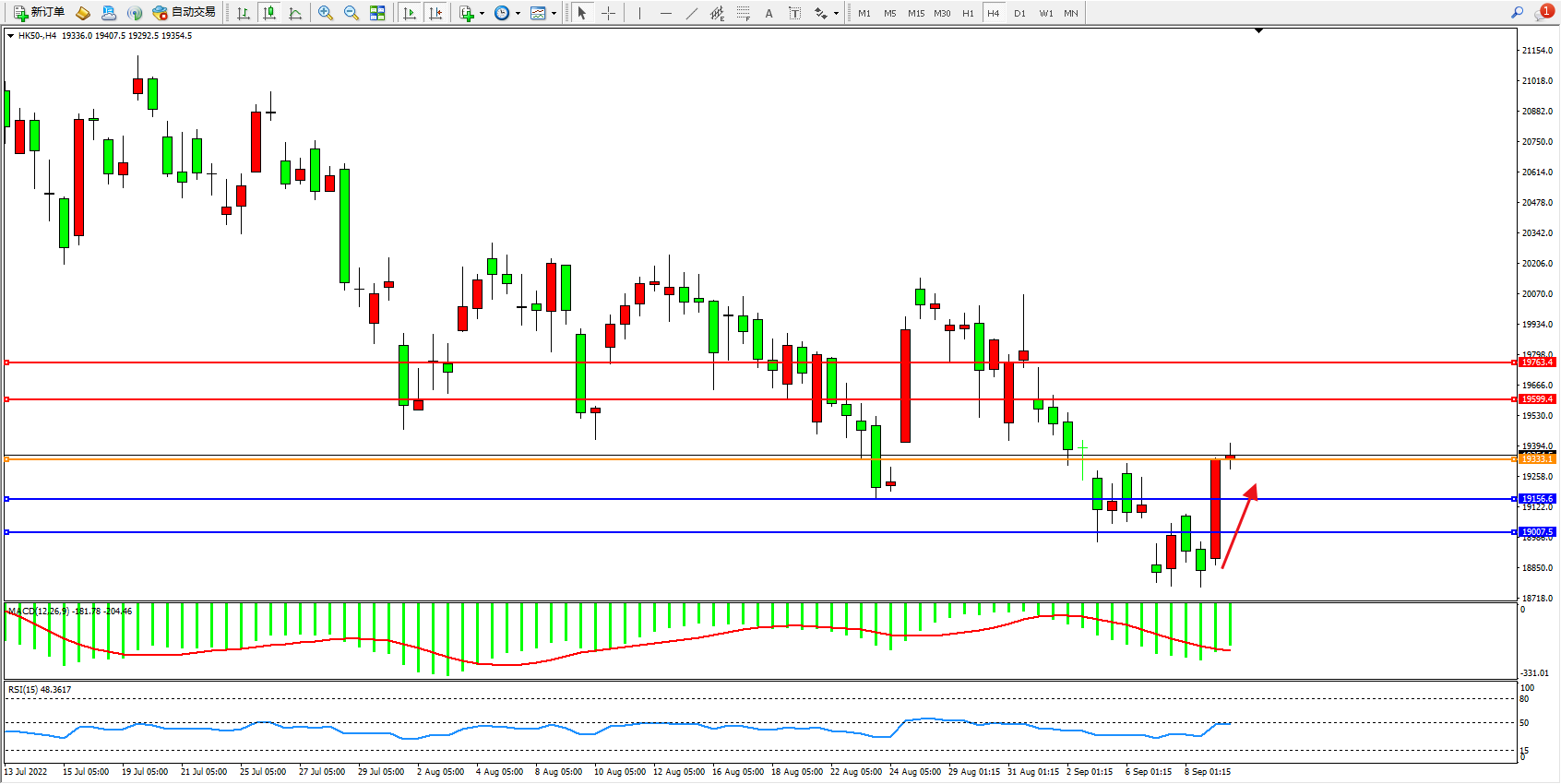
Task: Expand the periods clock dropdown arrow
Action: 518,13
